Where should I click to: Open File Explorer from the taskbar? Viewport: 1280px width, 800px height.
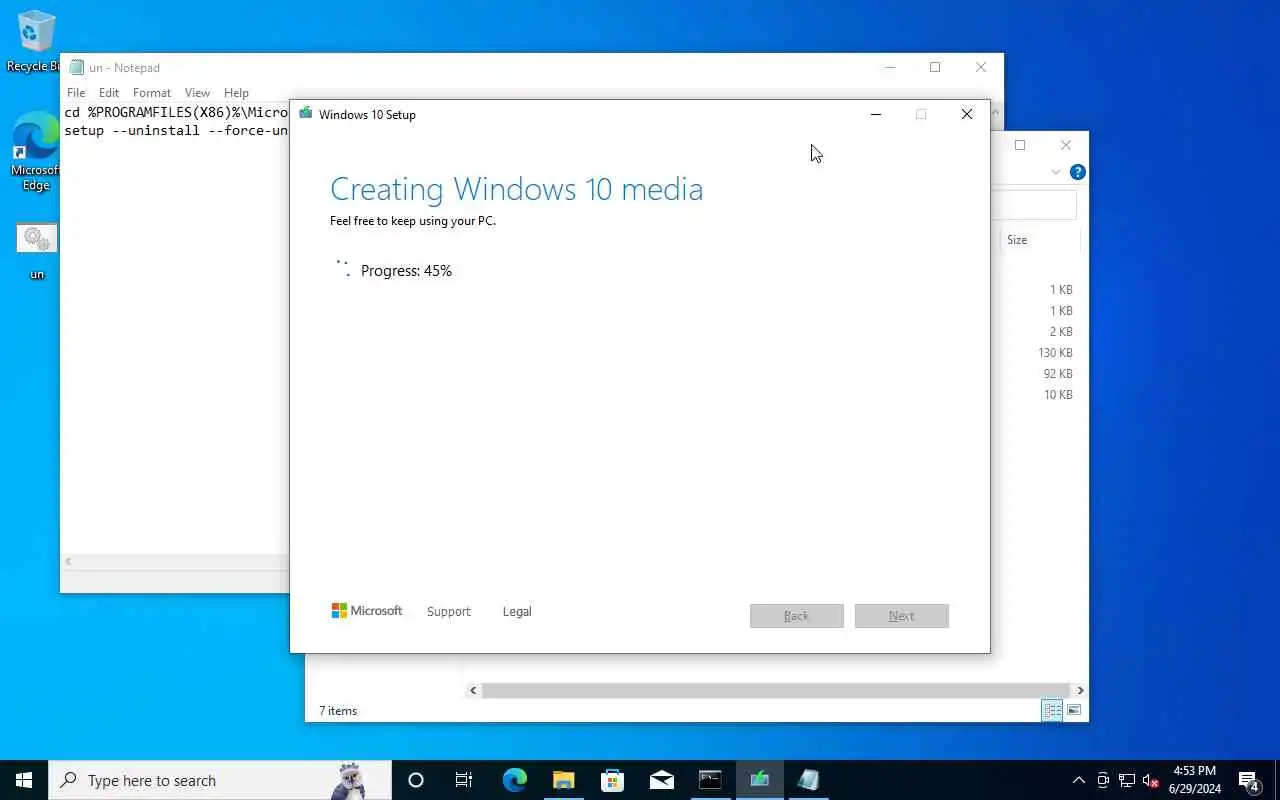563,780
